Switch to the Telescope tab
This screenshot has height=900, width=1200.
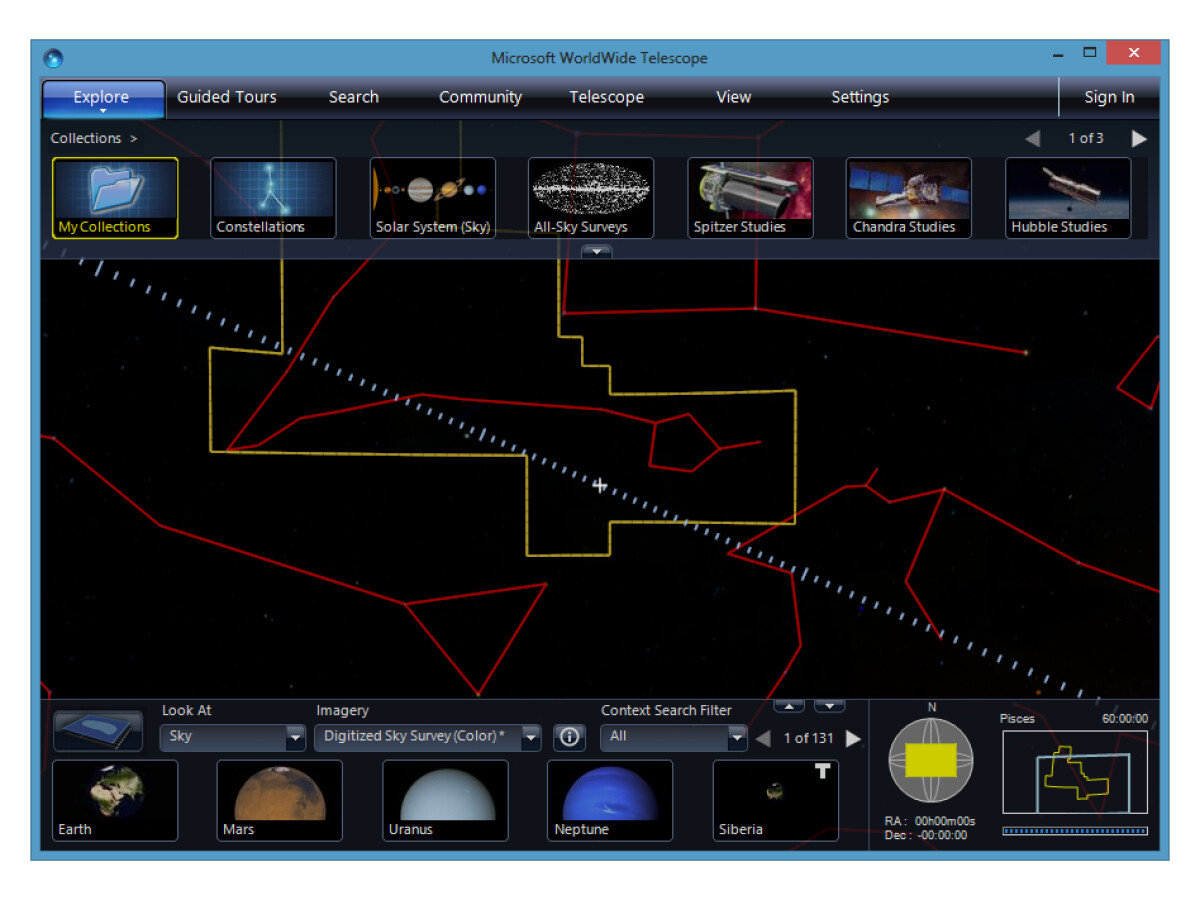(606, 97)
